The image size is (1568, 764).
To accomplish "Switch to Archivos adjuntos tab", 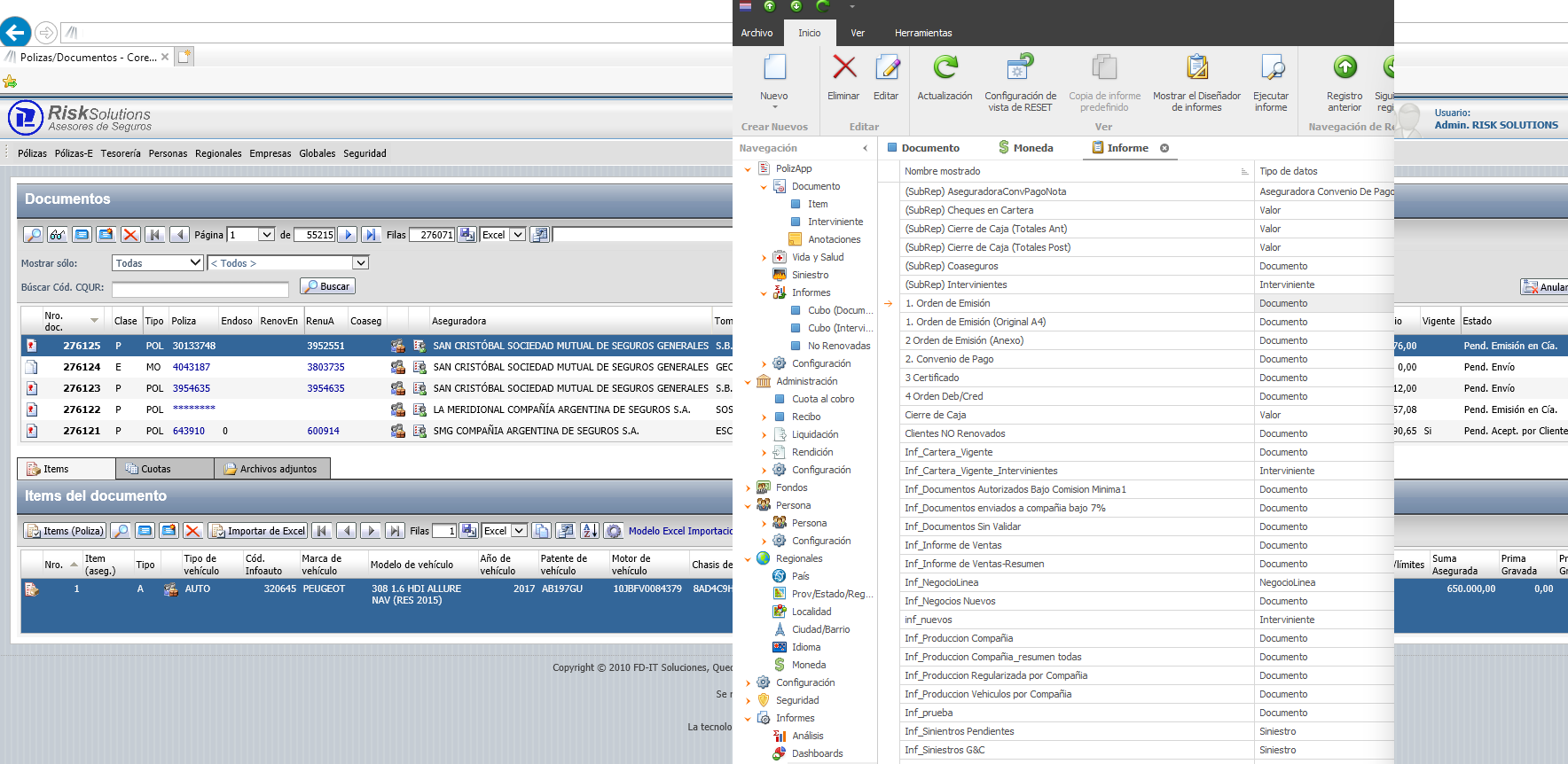I will pyautogui.click(x=272, y=469).
